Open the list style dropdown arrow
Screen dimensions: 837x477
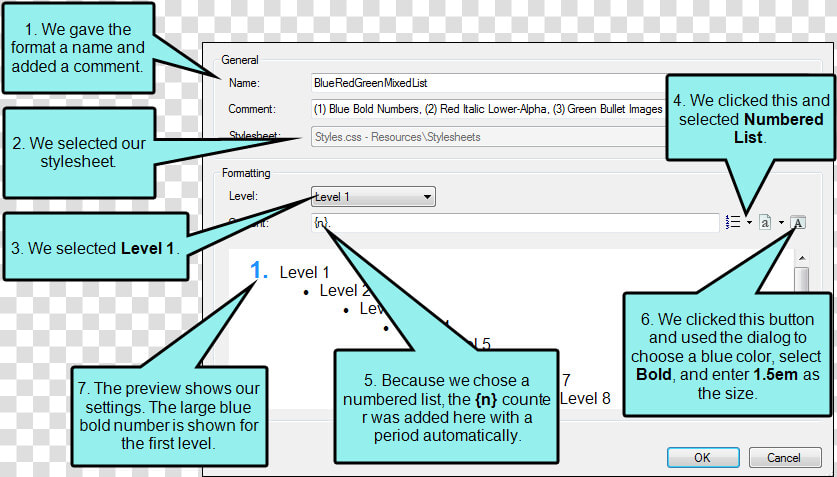coord(749,222)
